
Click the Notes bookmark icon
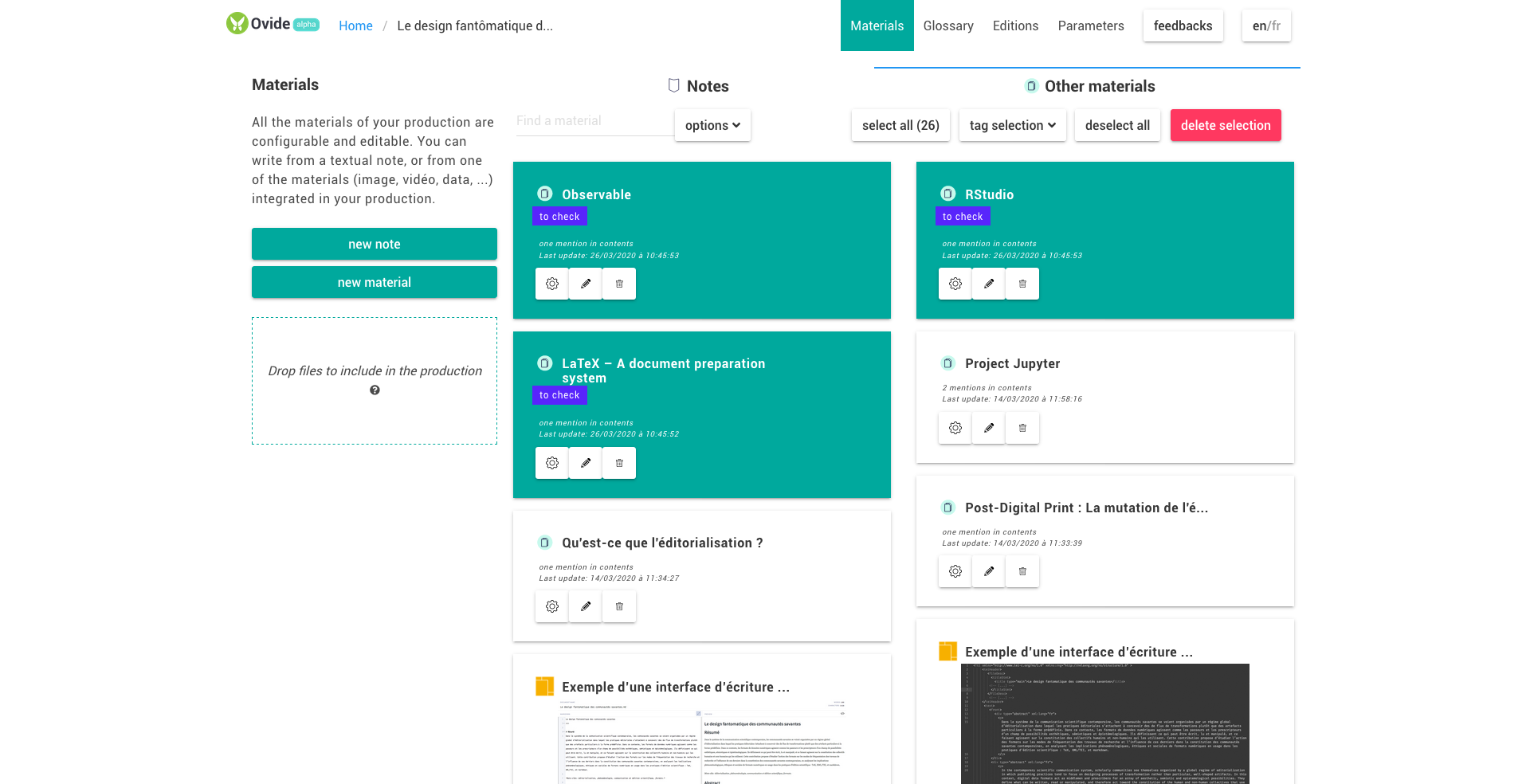[x=673, y=85]
